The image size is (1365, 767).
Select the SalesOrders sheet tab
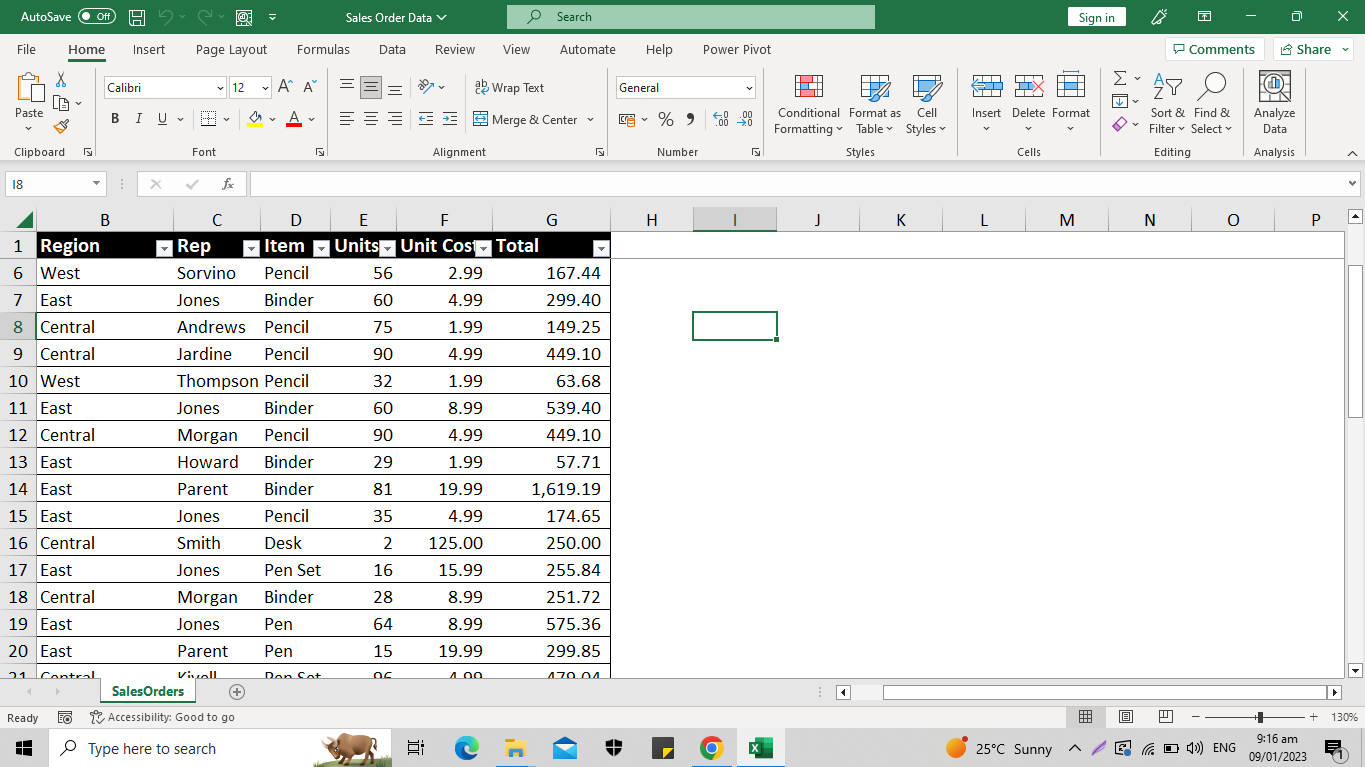pyautogui.click(x=148, y=691)
